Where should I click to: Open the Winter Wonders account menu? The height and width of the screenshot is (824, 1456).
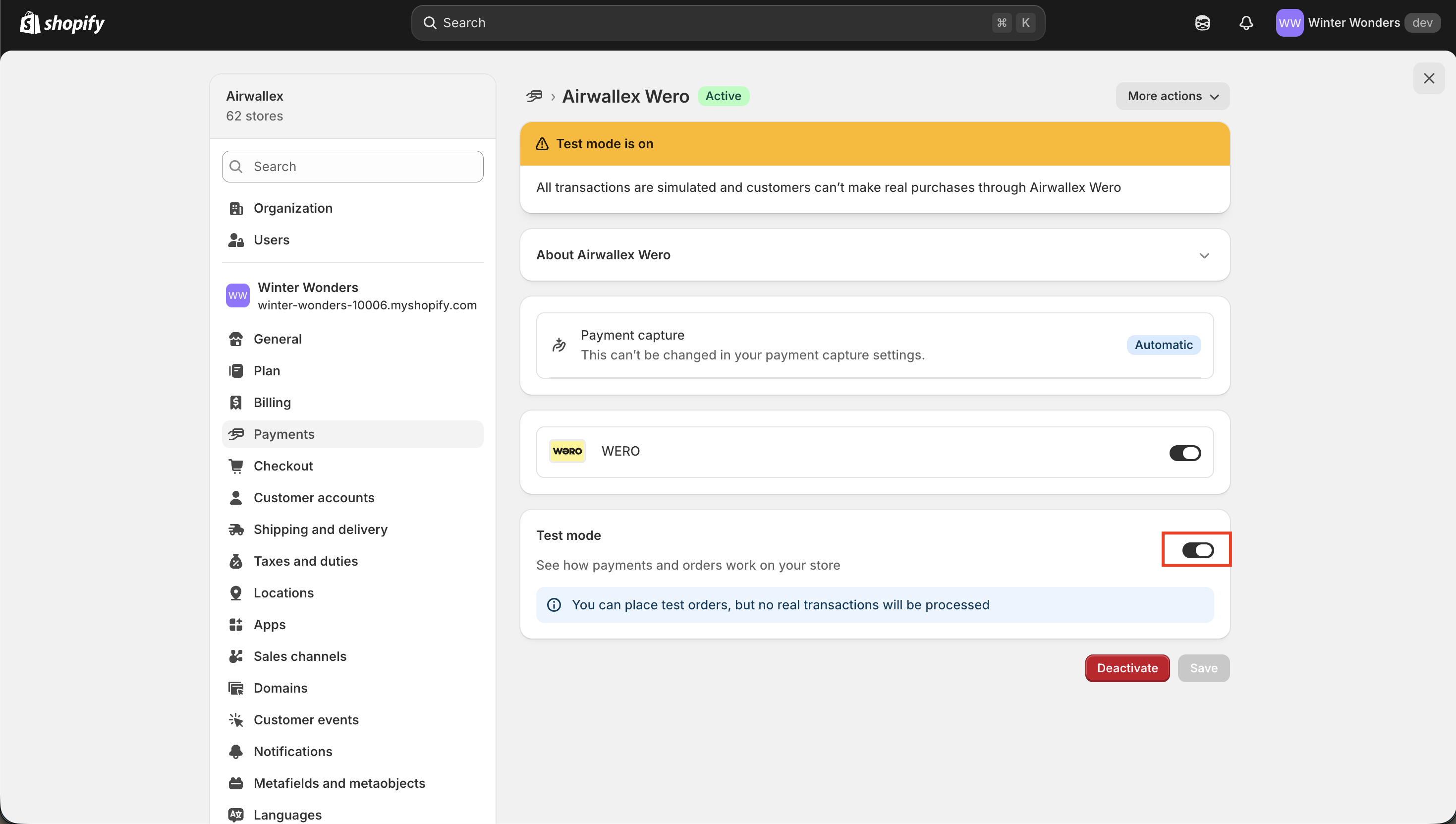[1358, 23]
